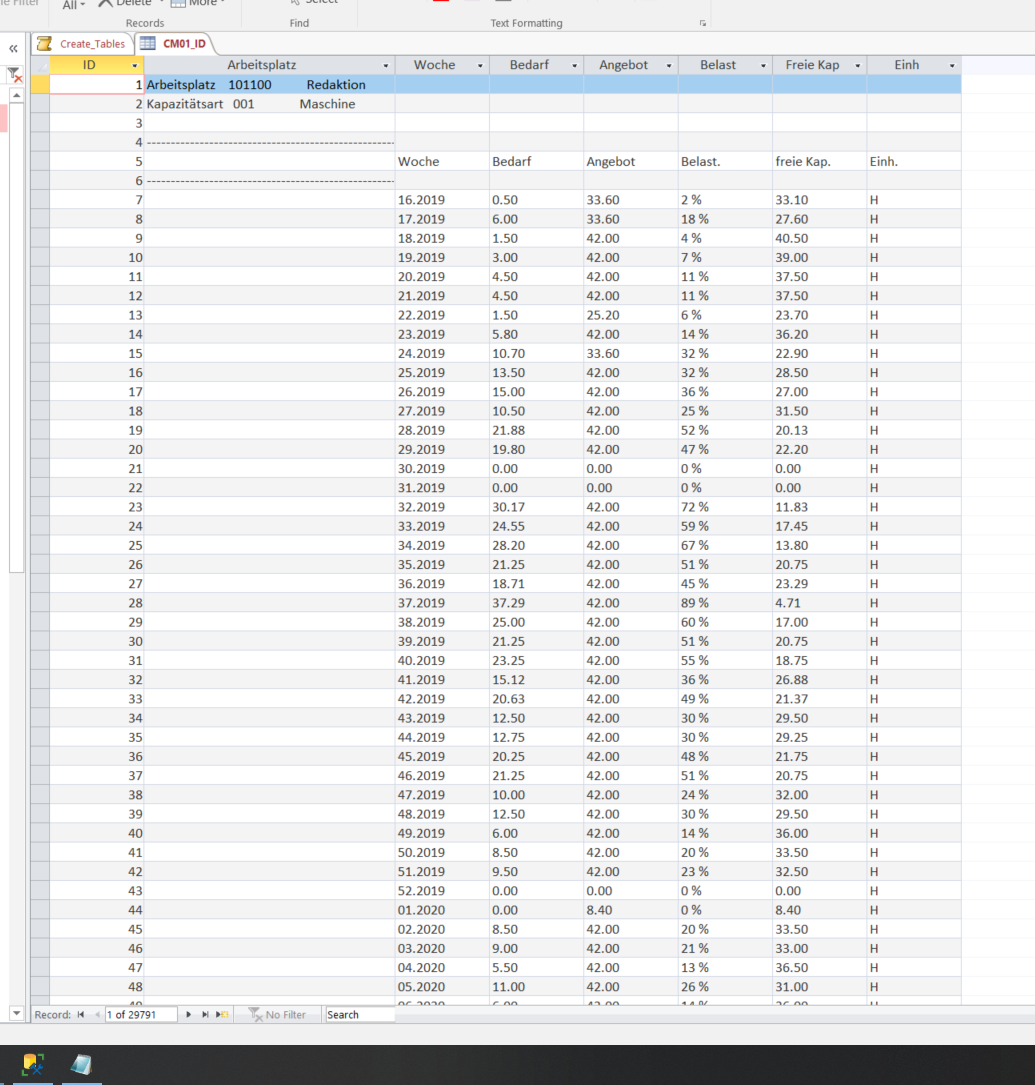The width and height of the screenshot is (1035, 1085).
Task: Open the Einh column filter dropdown
Action: coord(952,66)
